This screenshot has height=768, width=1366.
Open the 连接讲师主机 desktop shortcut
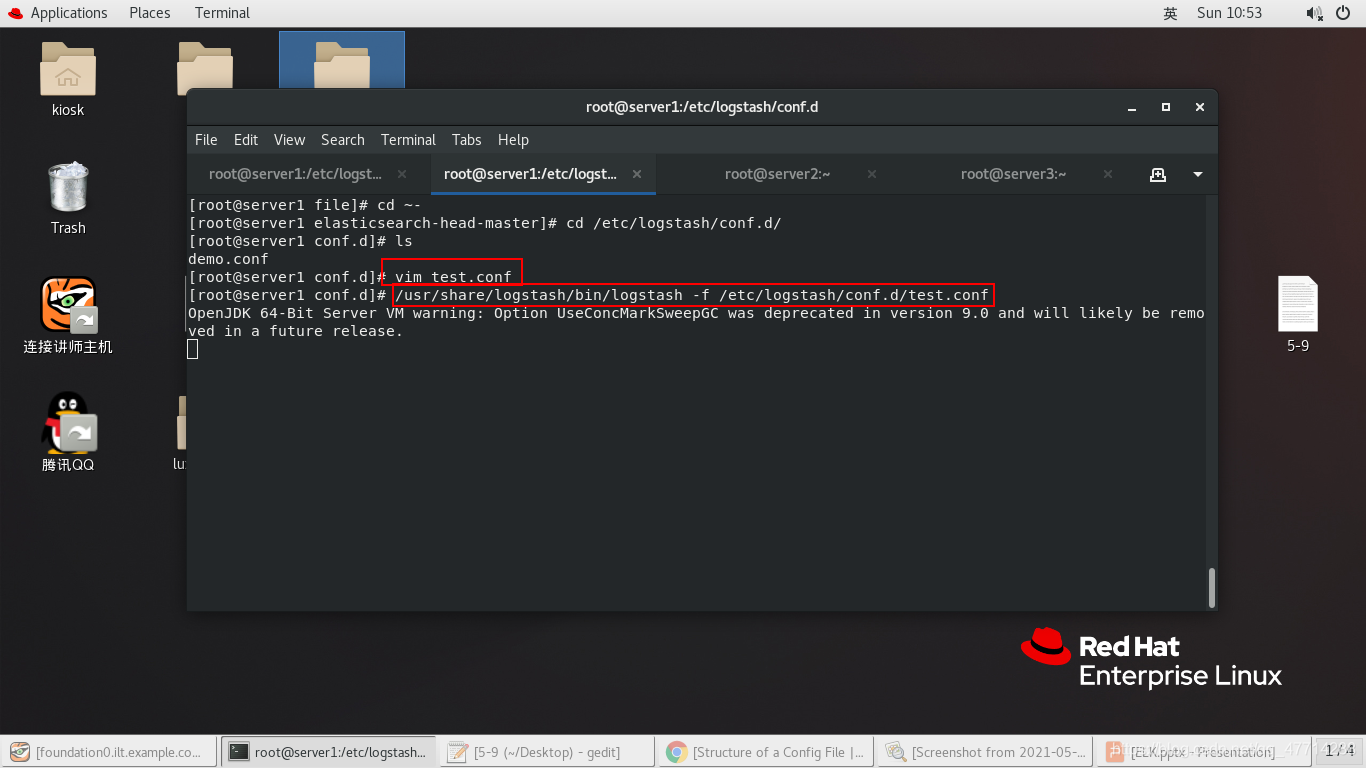pos(68,305)
